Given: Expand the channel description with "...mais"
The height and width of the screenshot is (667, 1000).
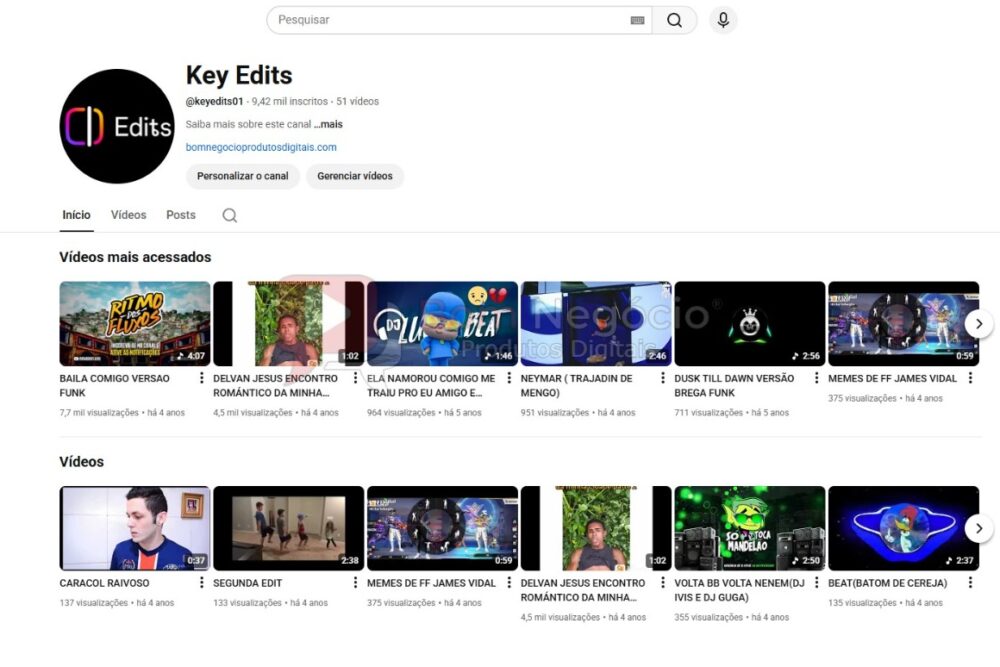Looking at the screenshot, I should point(330,124).
